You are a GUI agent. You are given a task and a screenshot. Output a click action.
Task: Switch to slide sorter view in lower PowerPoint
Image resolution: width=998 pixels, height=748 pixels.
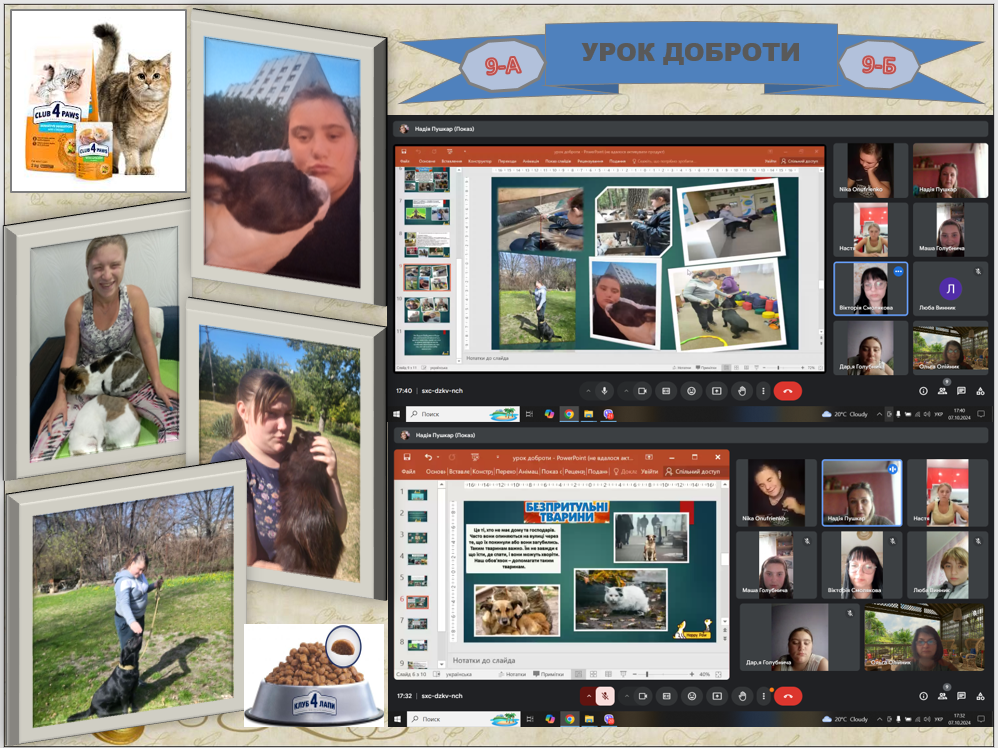pos(593,674)
